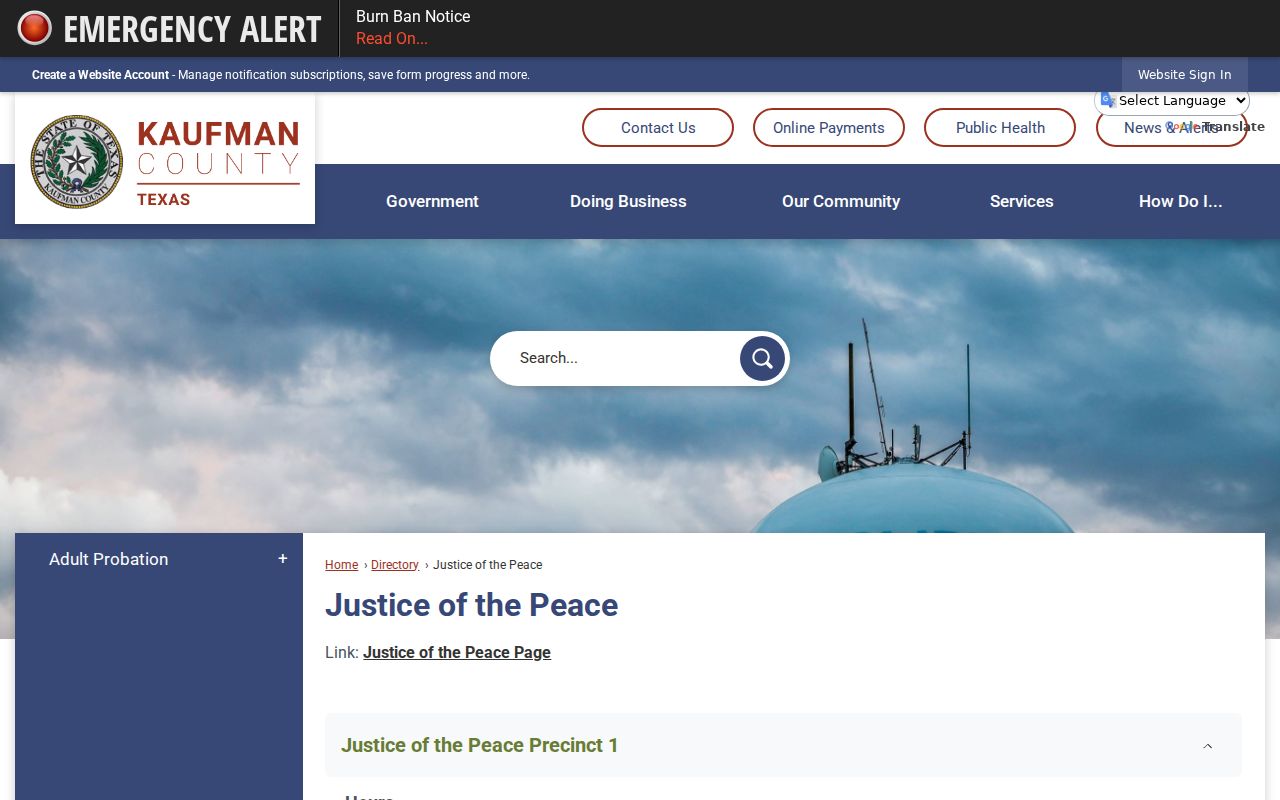Open Read On... burn ban link
The height and width of the screenshot is (800, 1280).
coord(392,39)
